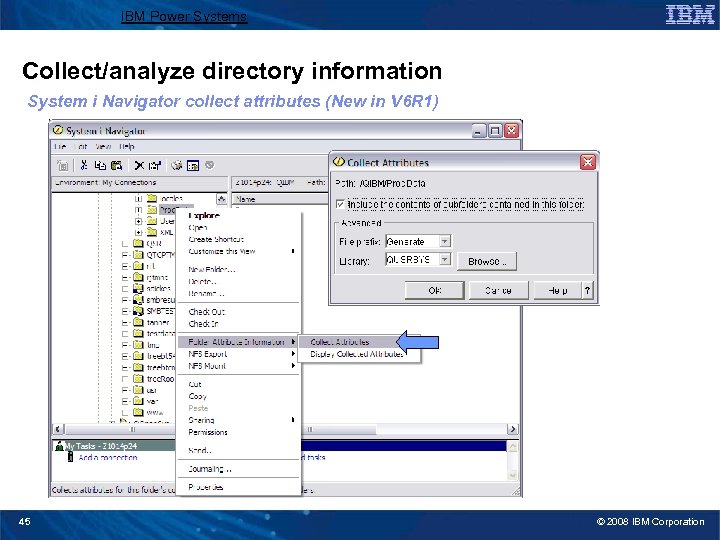Click the Copy toolbar icon
720x540 pixels.
point(100,165)
